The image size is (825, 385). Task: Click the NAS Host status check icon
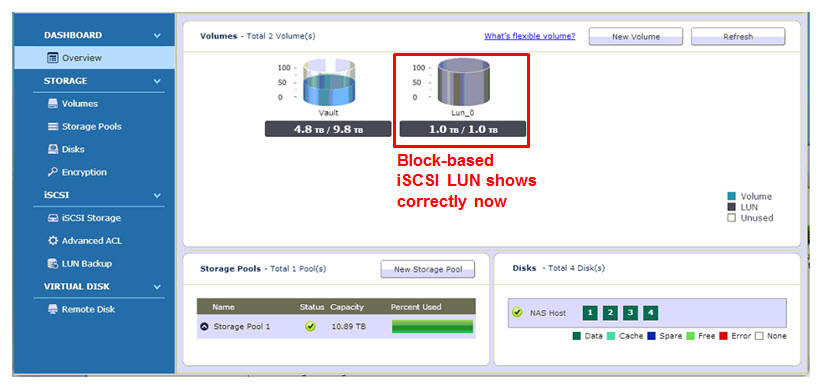coord(517,313)
